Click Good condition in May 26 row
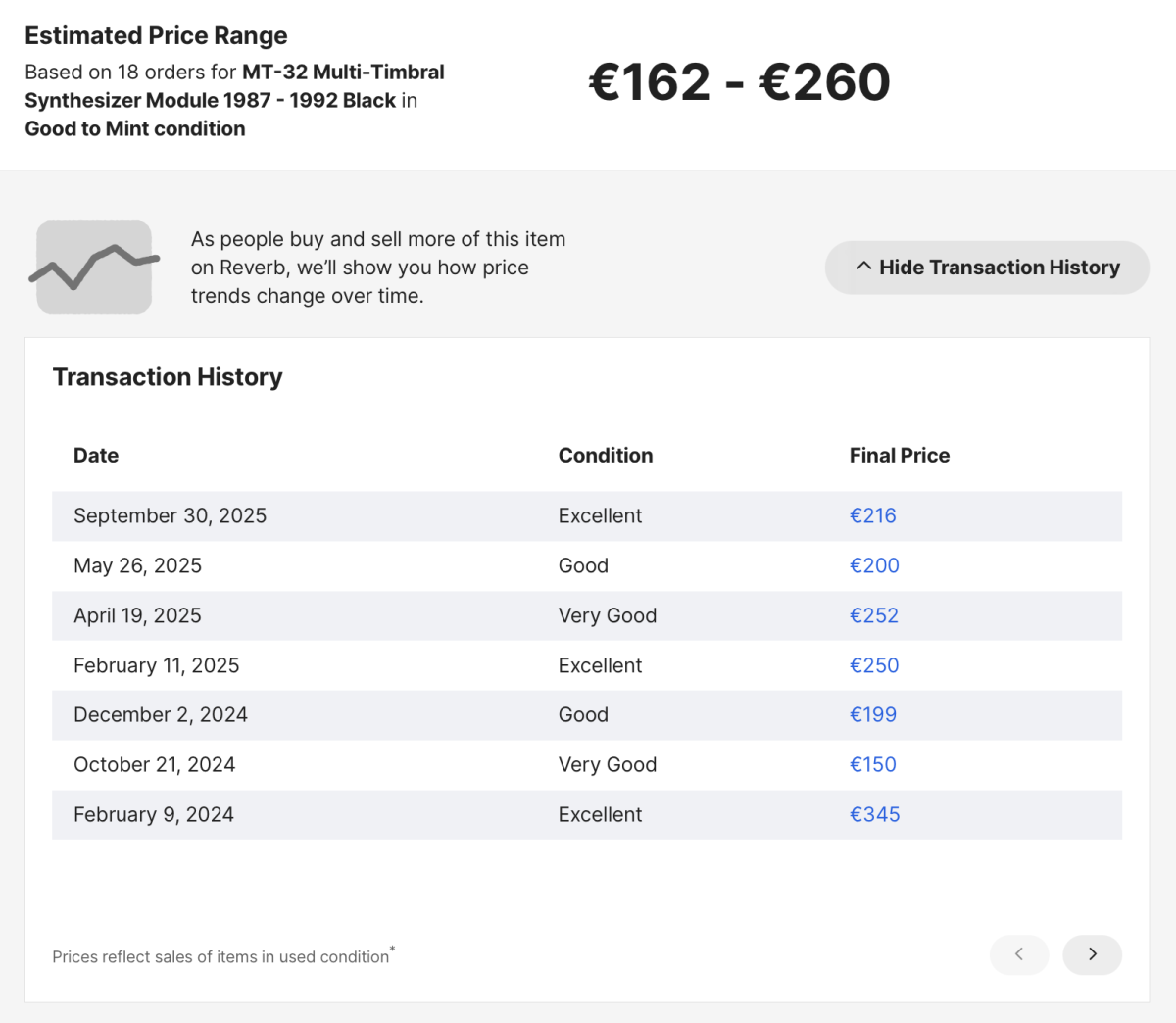Viewport: 1176px width, 1023px height. click(x=583, y=565)
